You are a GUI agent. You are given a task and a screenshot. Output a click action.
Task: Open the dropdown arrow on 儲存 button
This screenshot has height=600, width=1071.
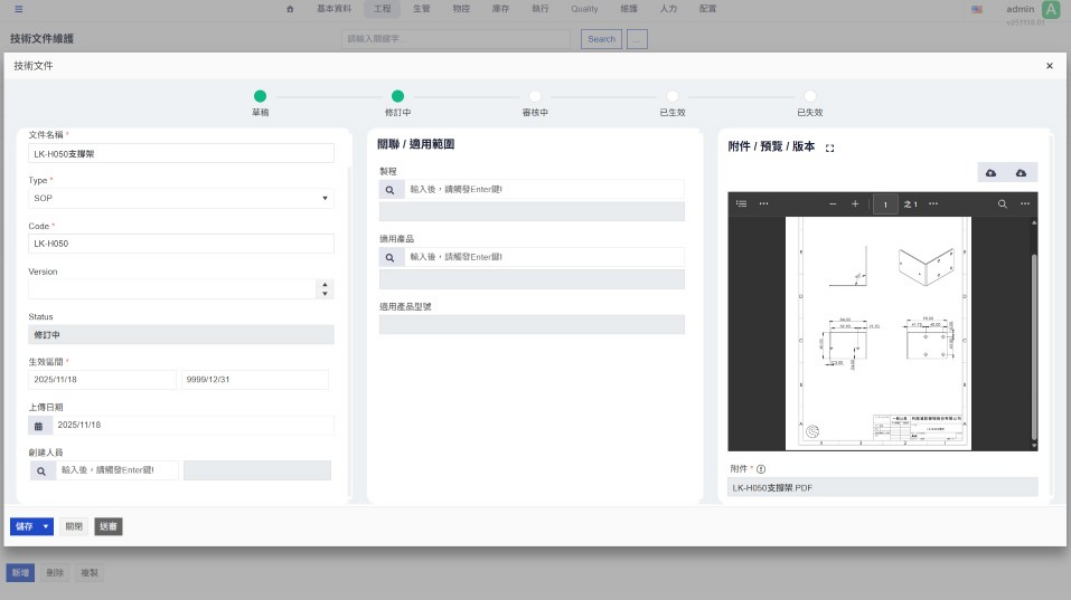[x=46, y=527]
